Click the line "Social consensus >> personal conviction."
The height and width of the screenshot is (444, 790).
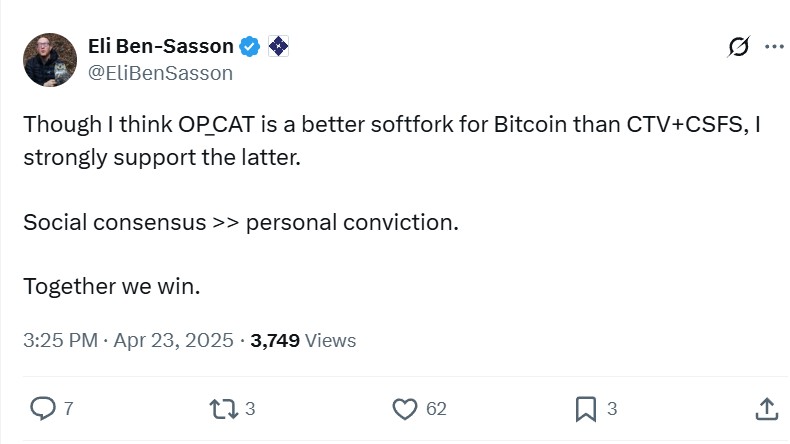(x=240, y=222)
